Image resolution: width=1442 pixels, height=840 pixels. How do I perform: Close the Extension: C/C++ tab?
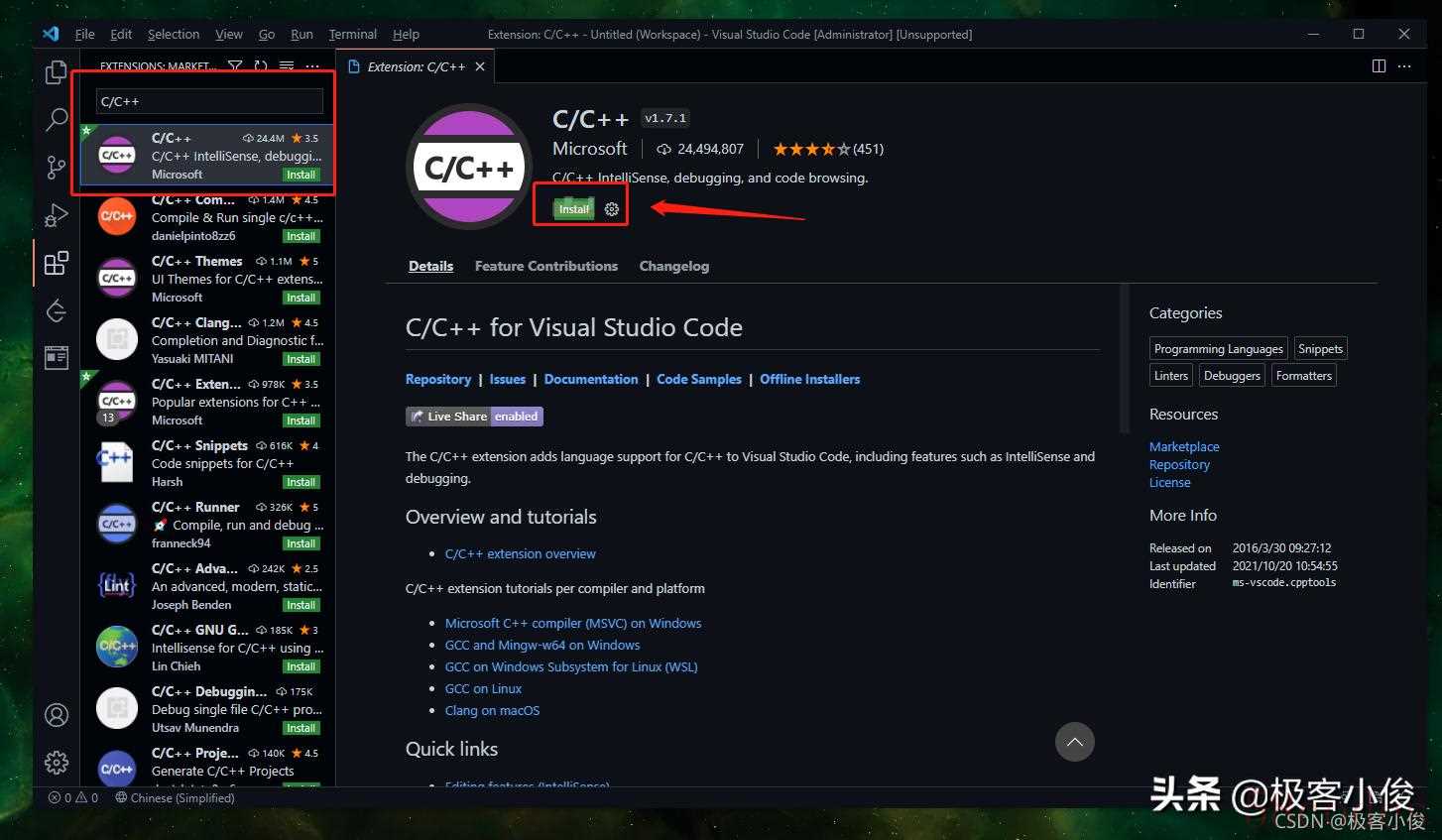[480, 66]
